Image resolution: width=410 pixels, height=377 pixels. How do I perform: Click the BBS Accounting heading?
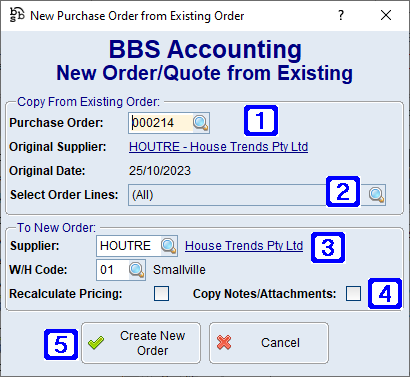(205, 49)
